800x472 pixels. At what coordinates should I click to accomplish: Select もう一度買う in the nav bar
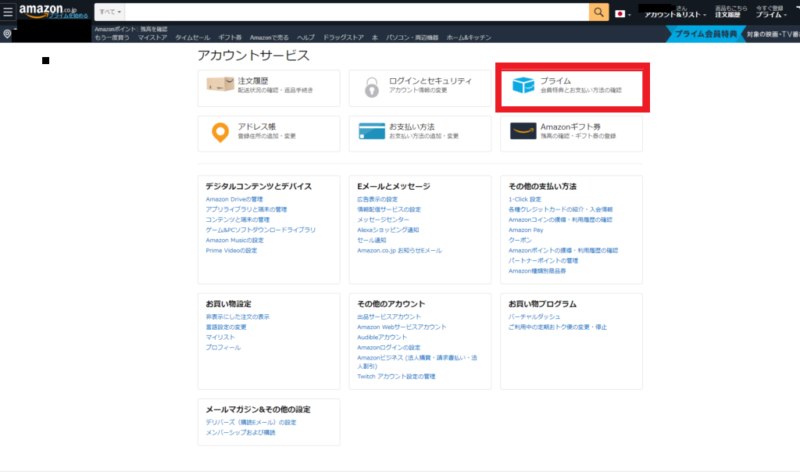coord(112,38)
